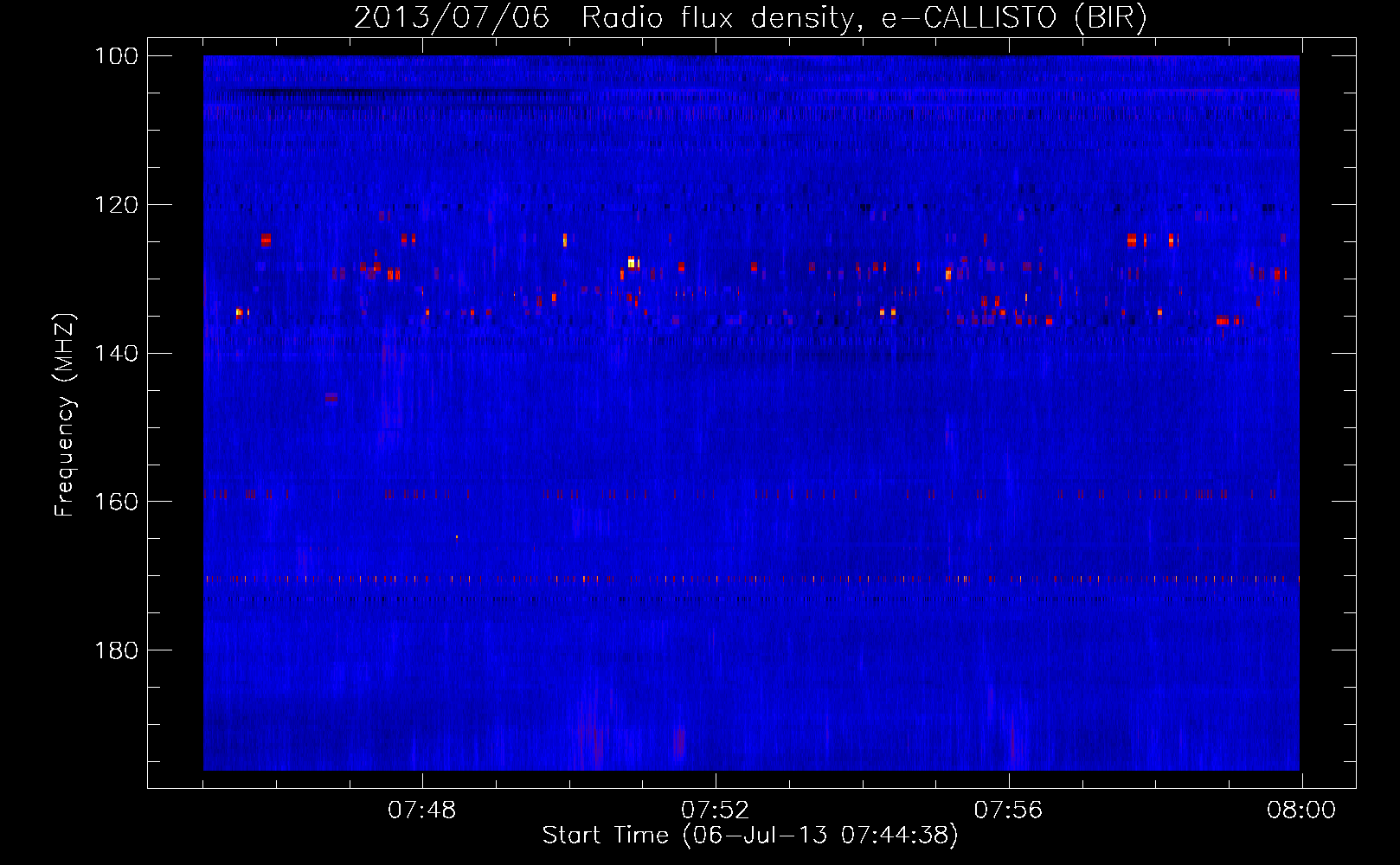Click the 120 frequency tick label

[x=116, y=205]
